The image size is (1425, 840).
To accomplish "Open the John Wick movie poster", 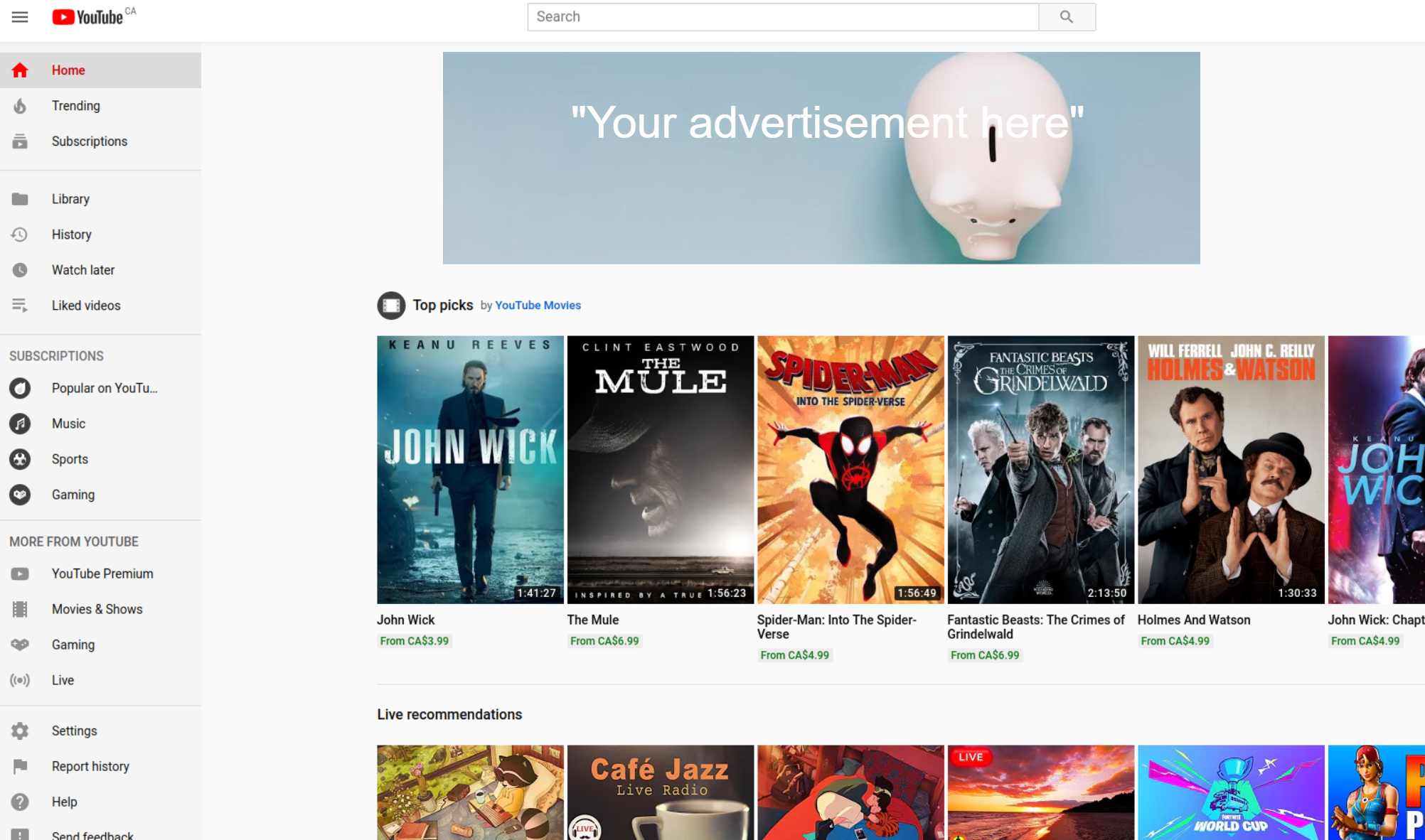I will pyautogui.click(x=470, y=470).
